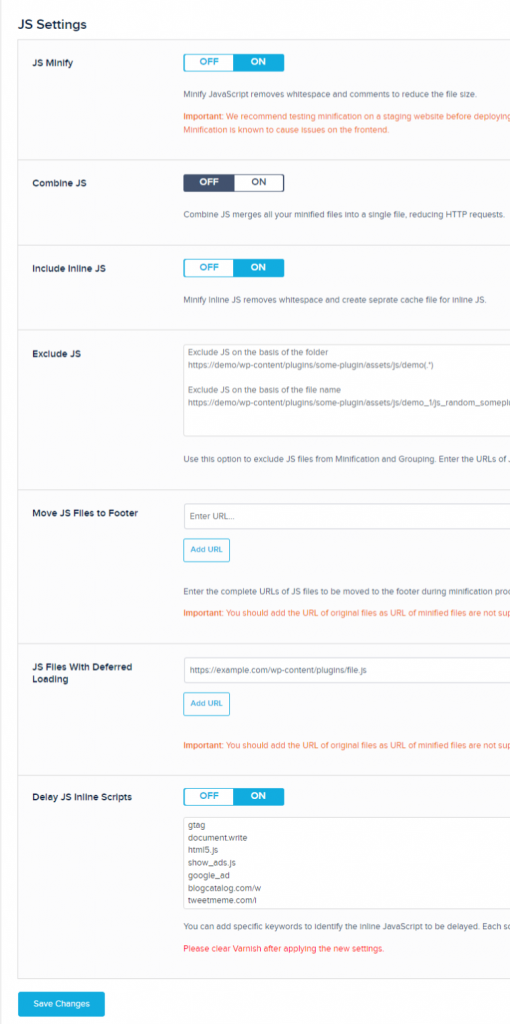
Task: Click ON half of Include Inline JS
Action: click(x=259, y=267)
